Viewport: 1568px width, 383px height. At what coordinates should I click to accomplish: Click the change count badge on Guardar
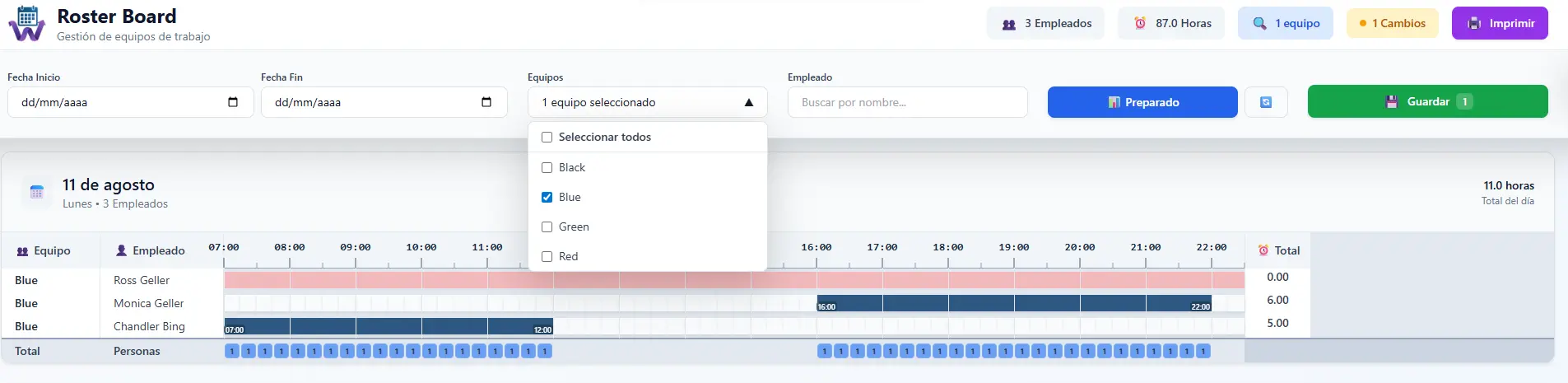pyautogui.click(x=1464, y=101)
